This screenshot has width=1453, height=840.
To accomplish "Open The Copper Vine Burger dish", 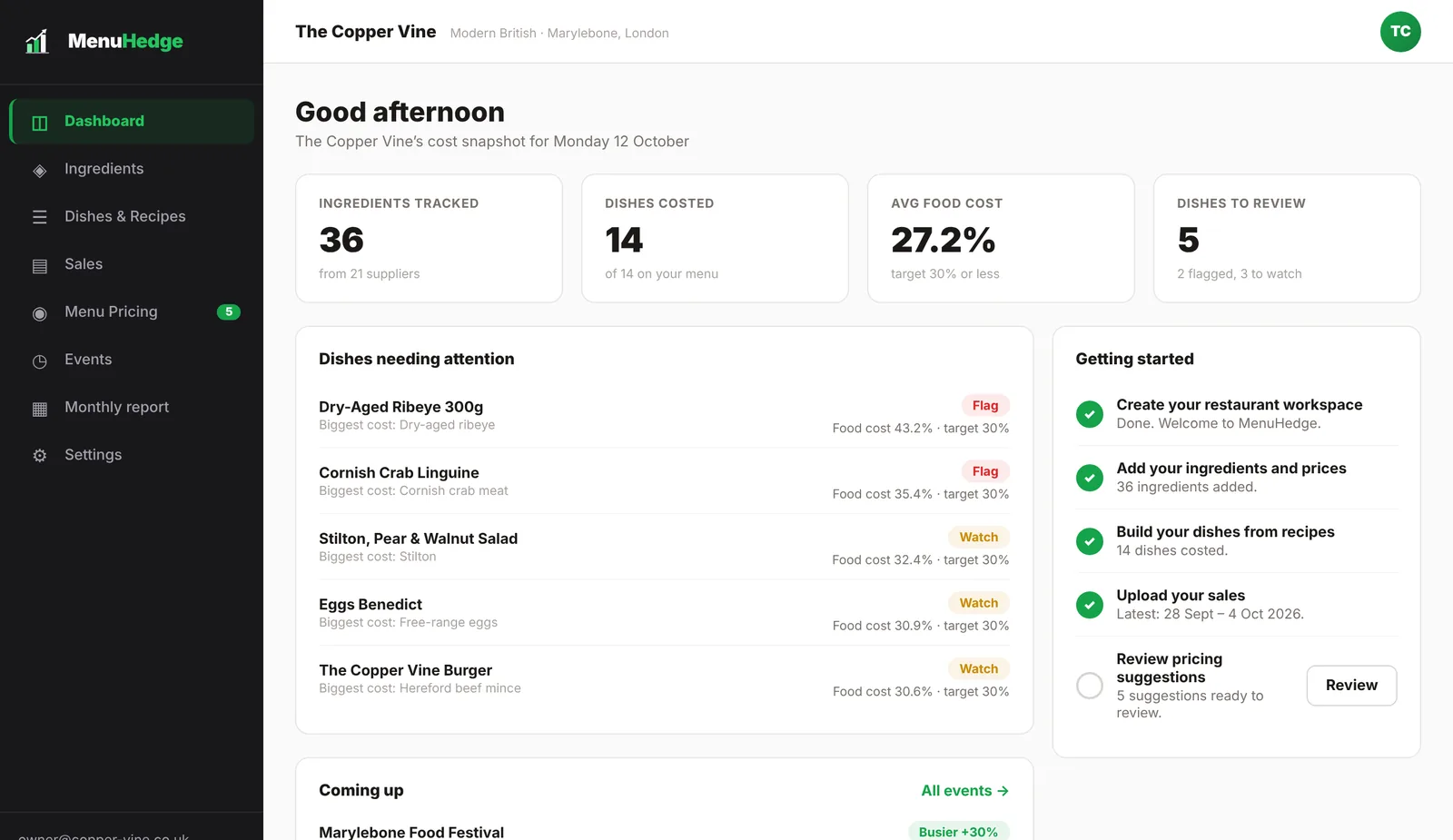I will pos(405,670).
